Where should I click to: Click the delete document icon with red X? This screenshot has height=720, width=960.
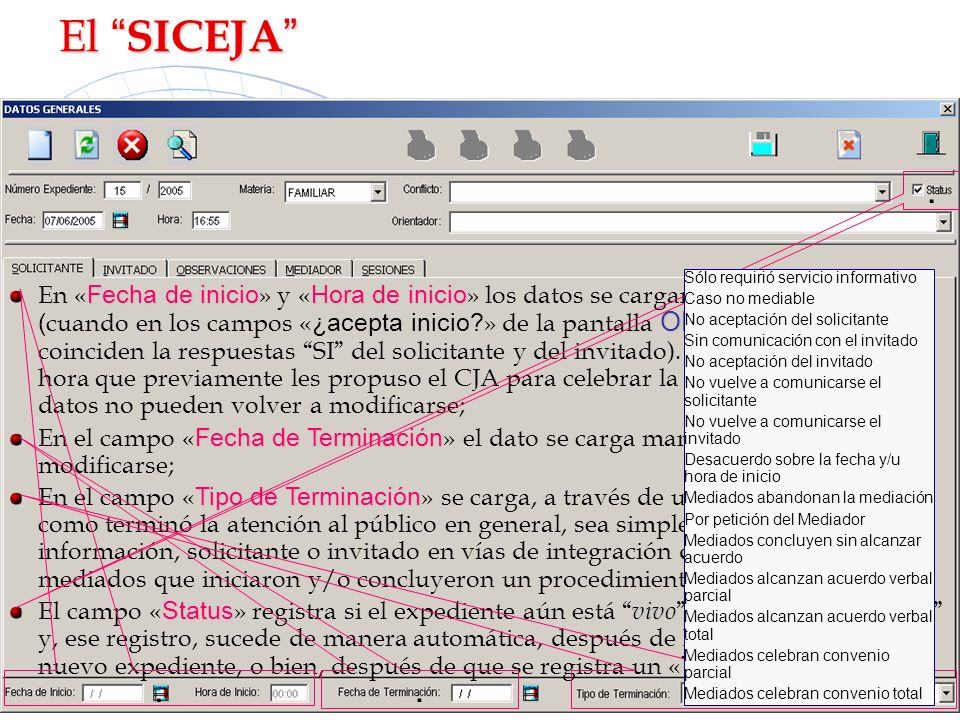pyautogui.click(x=849, y=145)
